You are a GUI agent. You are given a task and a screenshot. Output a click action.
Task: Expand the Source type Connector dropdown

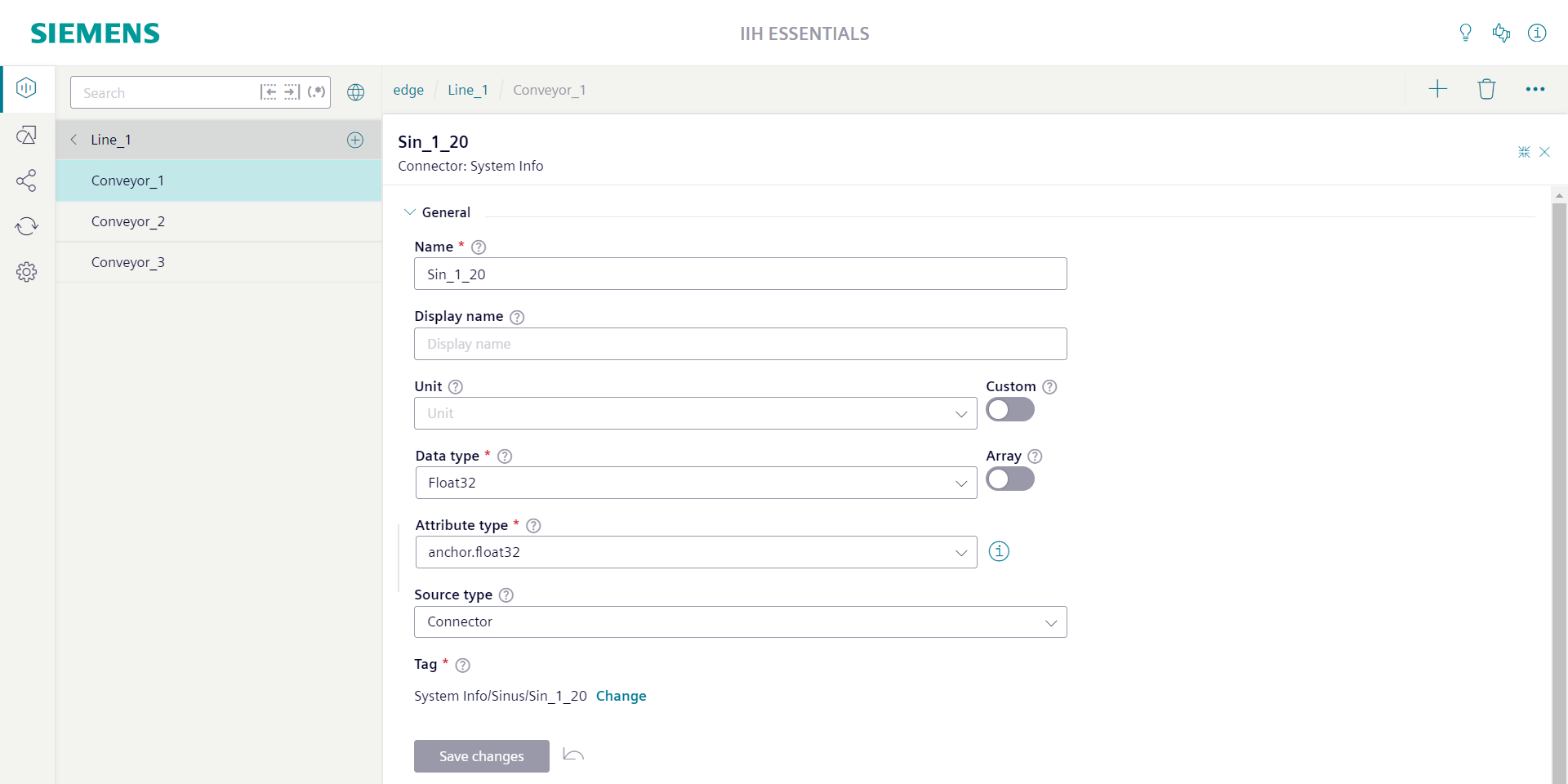[741, 621]
